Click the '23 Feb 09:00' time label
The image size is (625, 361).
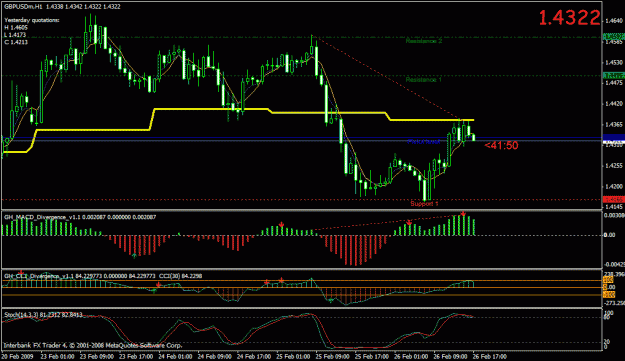click(97, 356)
